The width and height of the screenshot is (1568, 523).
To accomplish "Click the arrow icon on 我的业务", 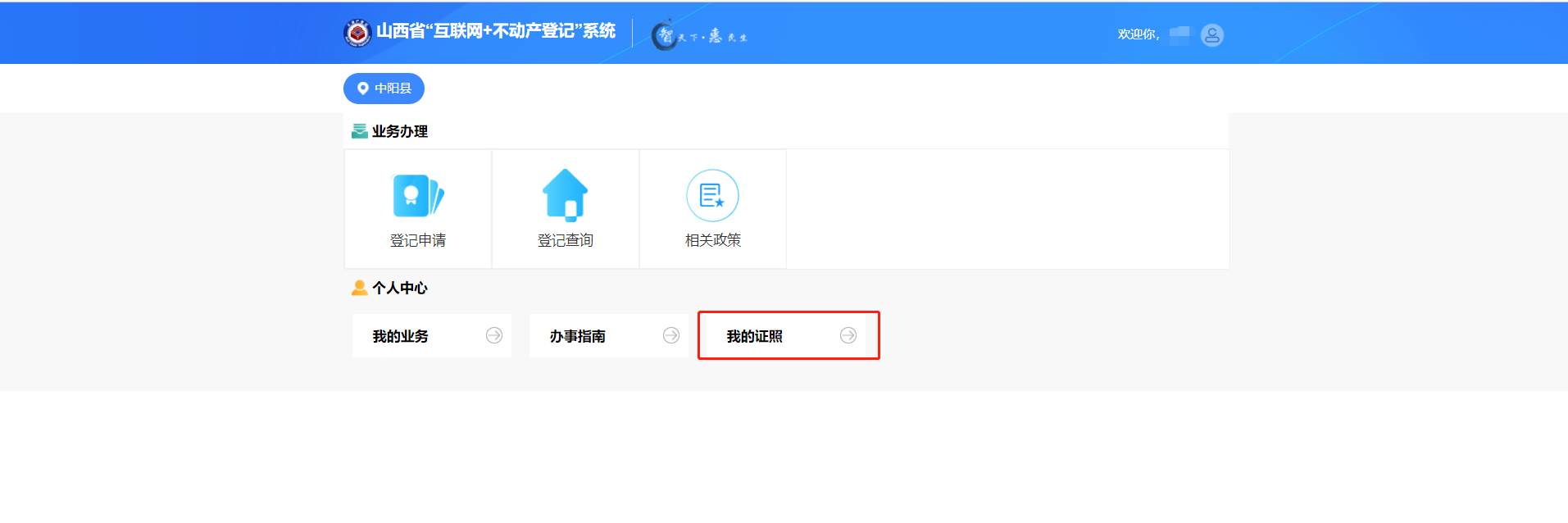I will tap(494, 335).
